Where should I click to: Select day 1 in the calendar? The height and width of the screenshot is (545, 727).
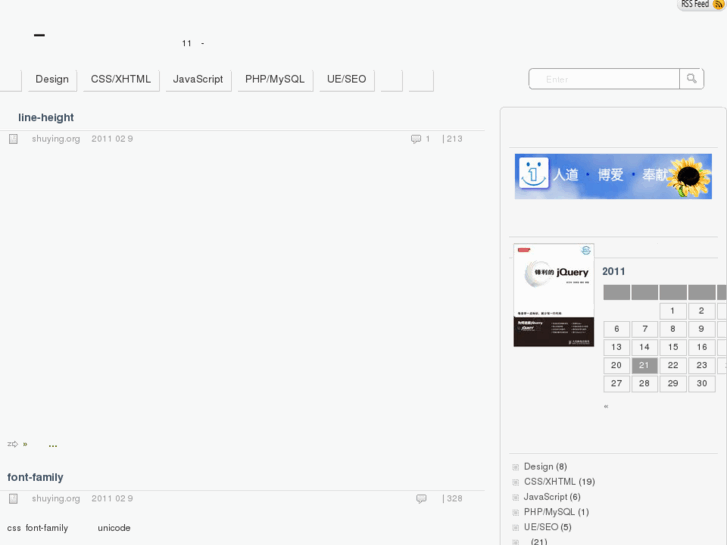673,311
